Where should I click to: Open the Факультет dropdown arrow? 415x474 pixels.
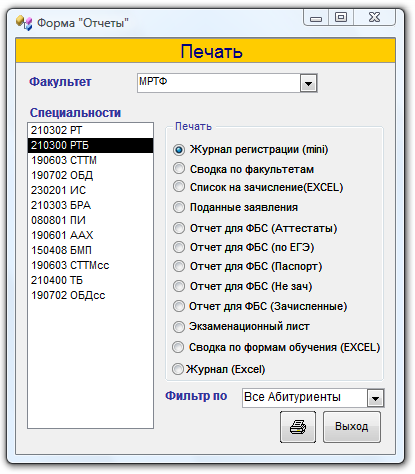click(x=309, y=83)
